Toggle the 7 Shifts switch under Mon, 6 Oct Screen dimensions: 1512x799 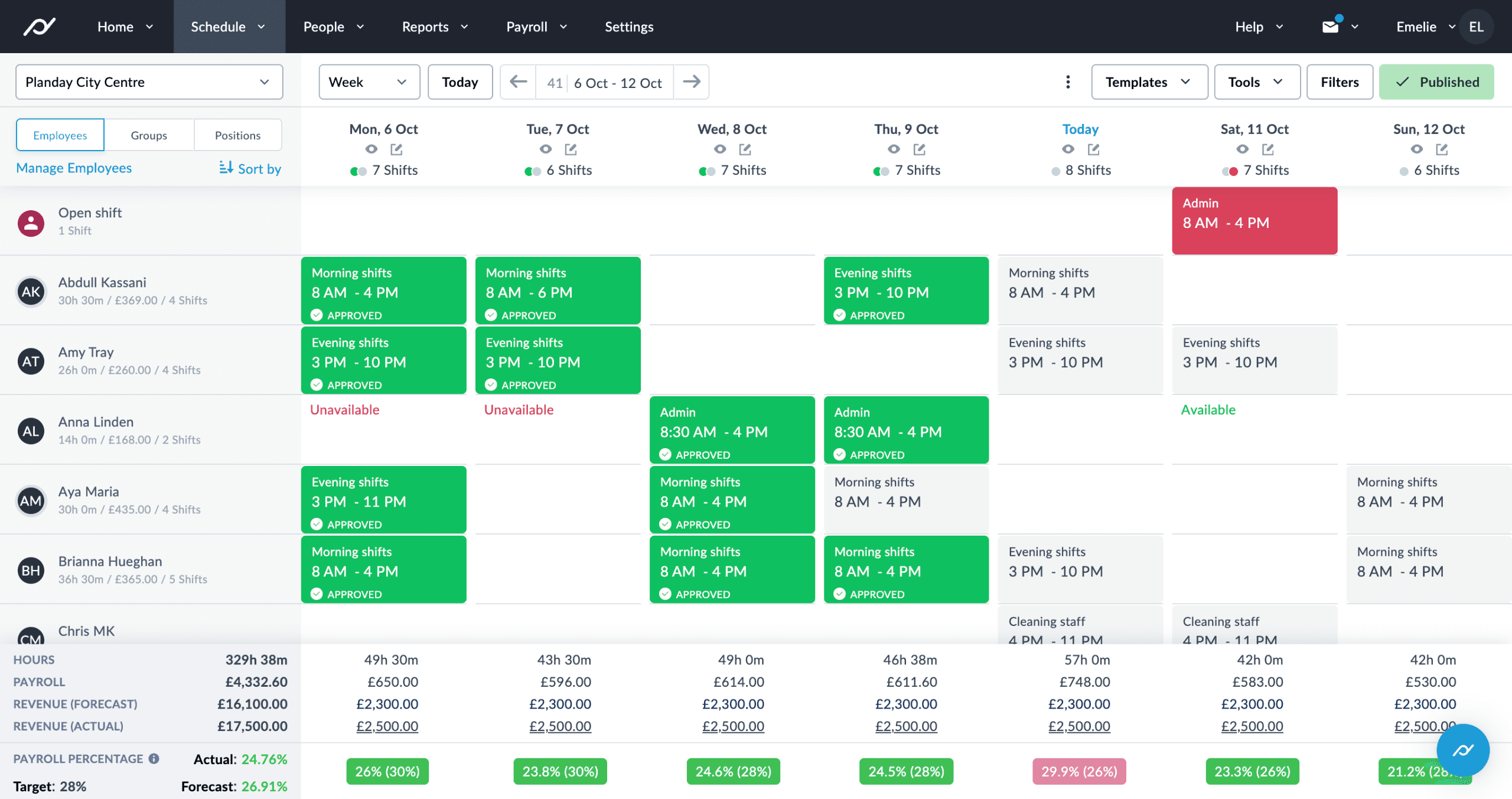[x=359, y=171]
